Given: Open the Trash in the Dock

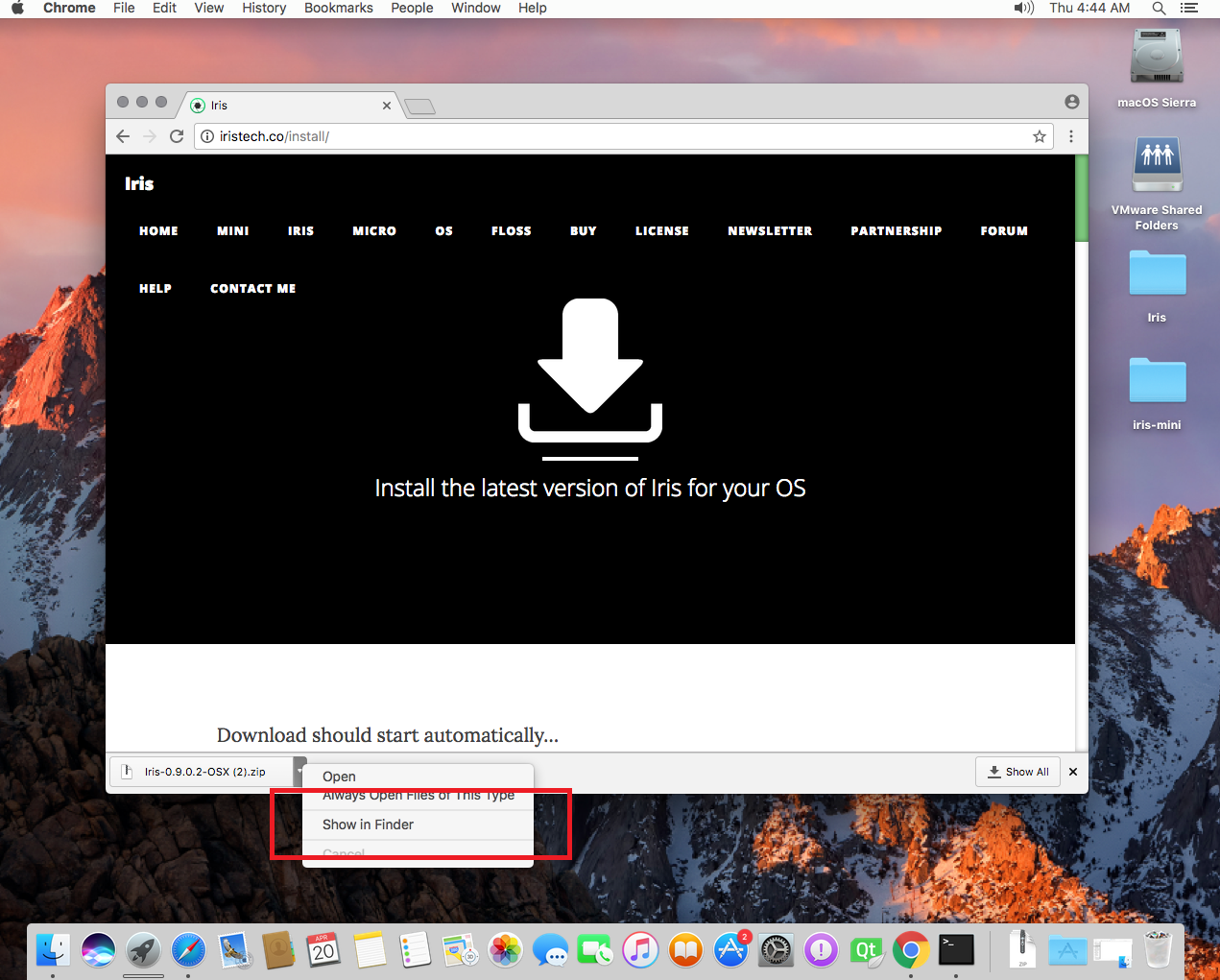Looking at the screenshot, I should pos(1159,950).
